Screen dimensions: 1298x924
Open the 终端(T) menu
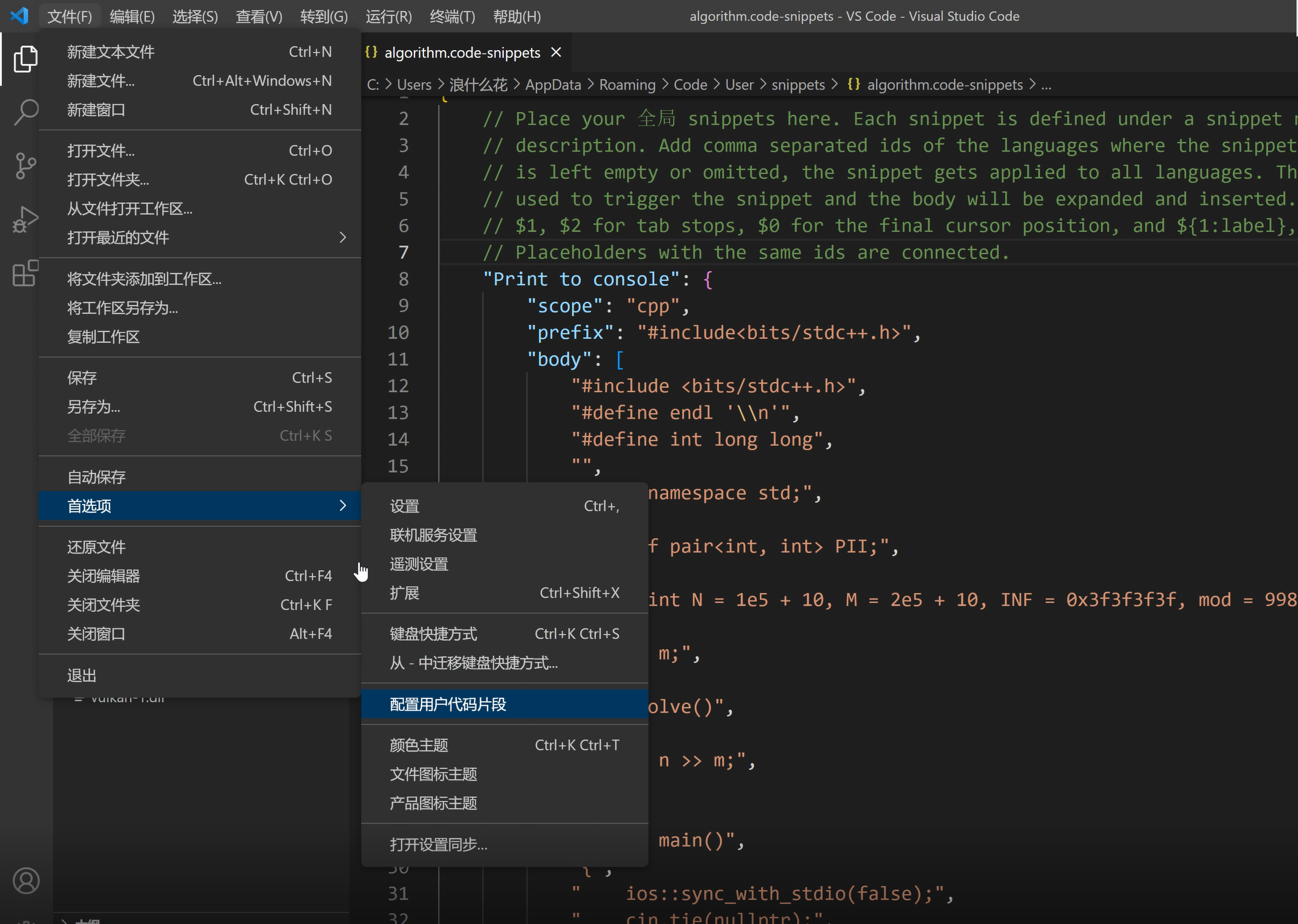(x=452, y=17)
